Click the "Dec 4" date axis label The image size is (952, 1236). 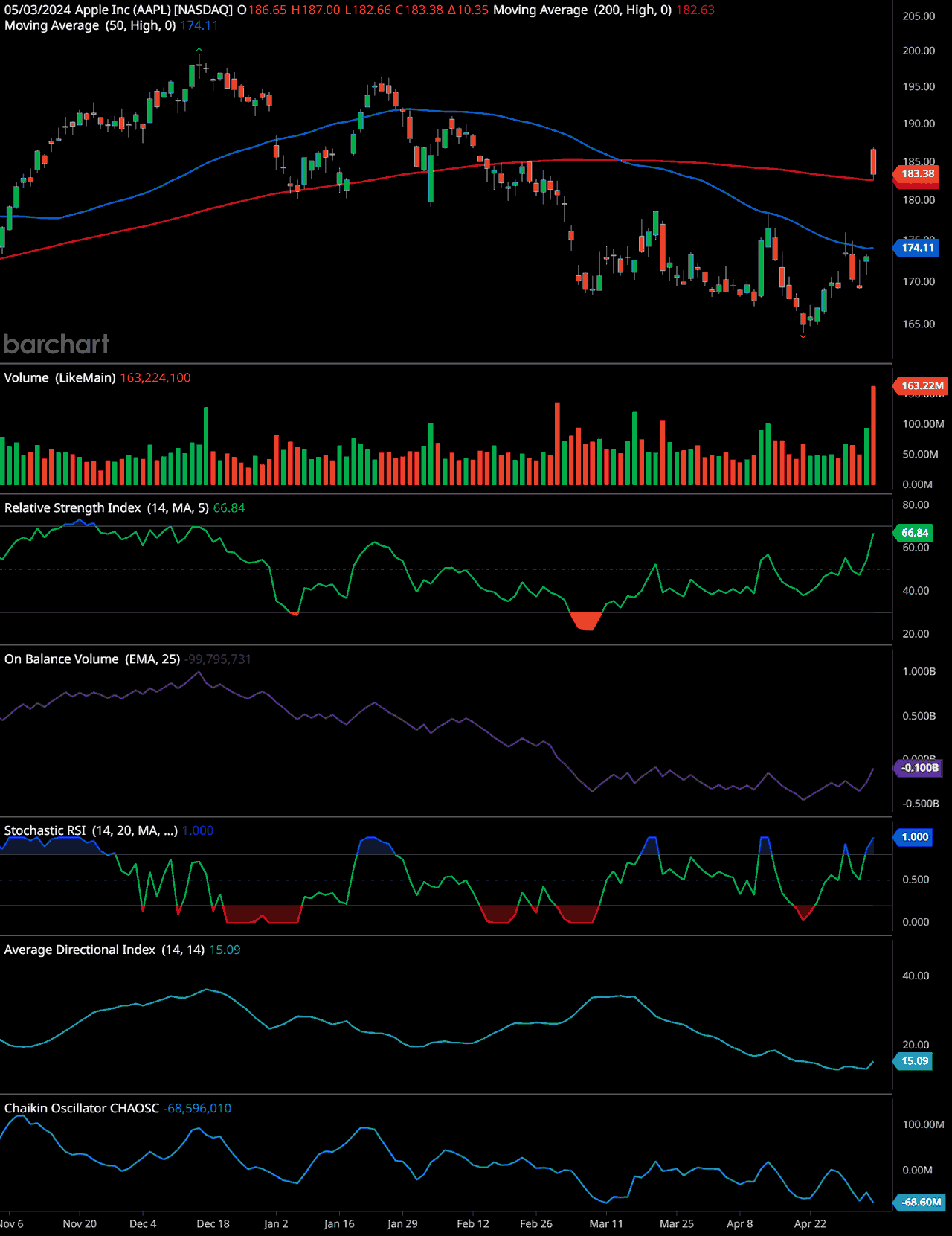[x=143, y=1224]
